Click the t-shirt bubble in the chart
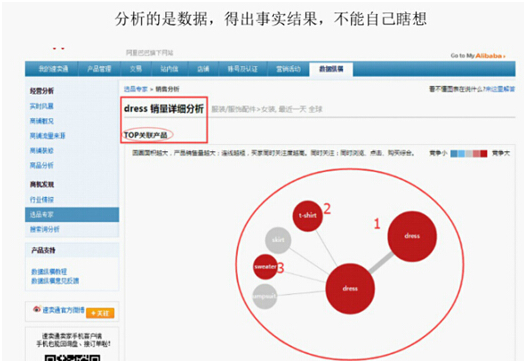The image size is (526, 363). pos(308,216)
